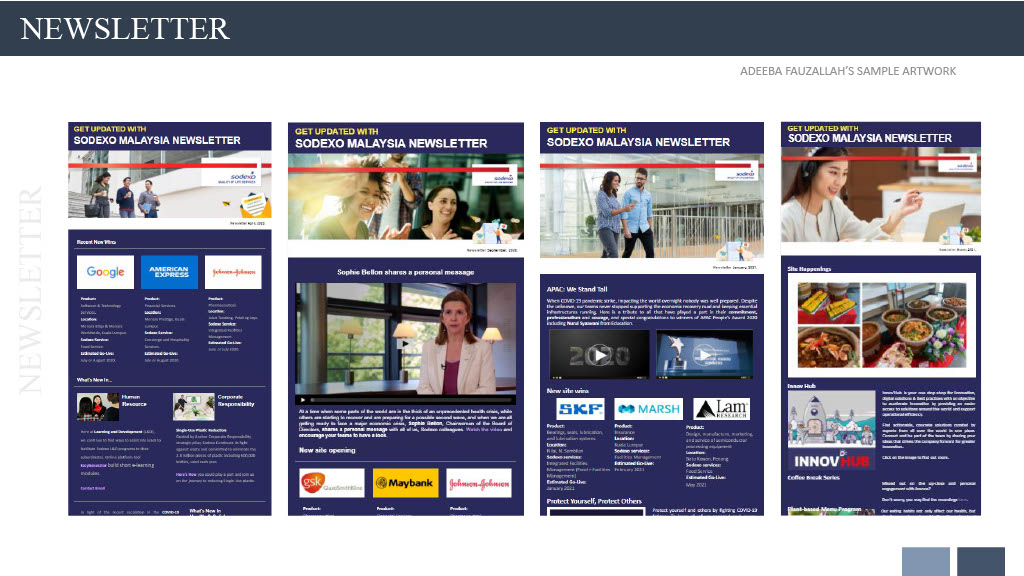Open the Site Happenings food photo
1024x576 pixels.
coord(880,323)
